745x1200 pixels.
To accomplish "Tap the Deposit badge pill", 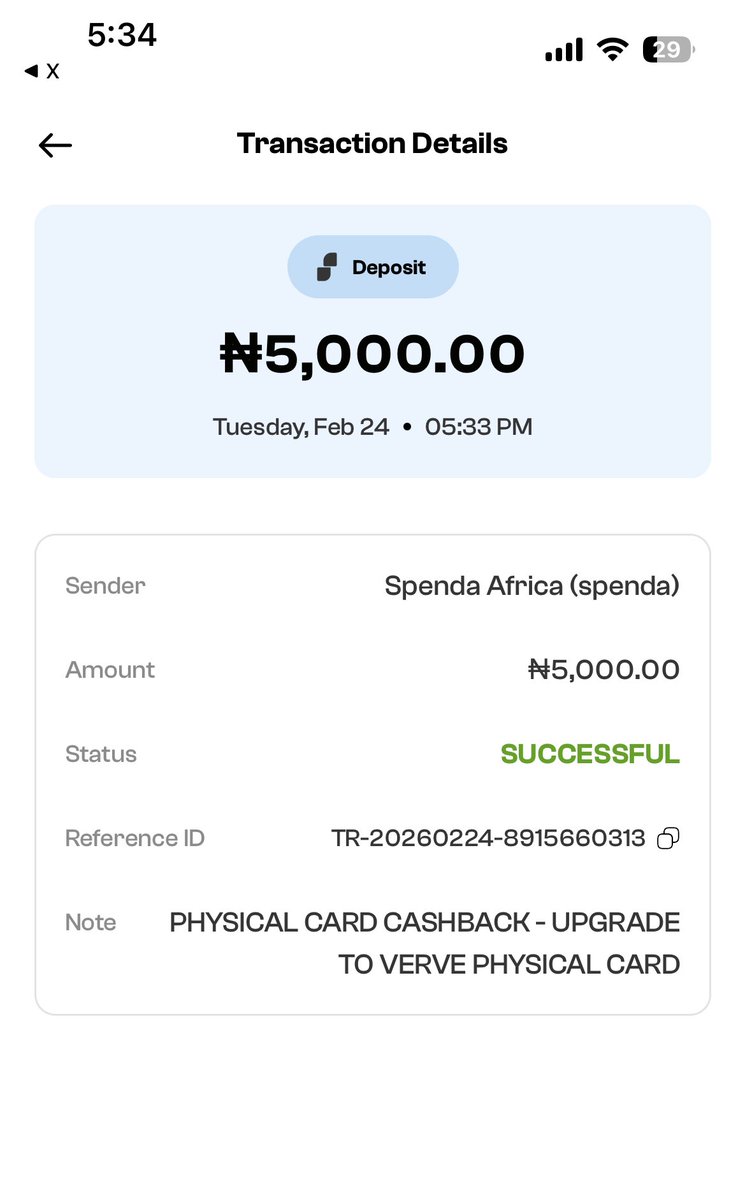I will [x=373, y=267].
